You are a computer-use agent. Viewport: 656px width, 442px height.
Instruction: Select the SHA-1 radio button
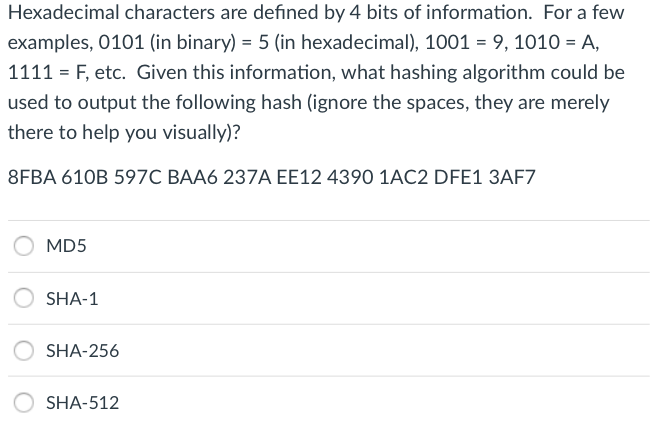(24, 298)
